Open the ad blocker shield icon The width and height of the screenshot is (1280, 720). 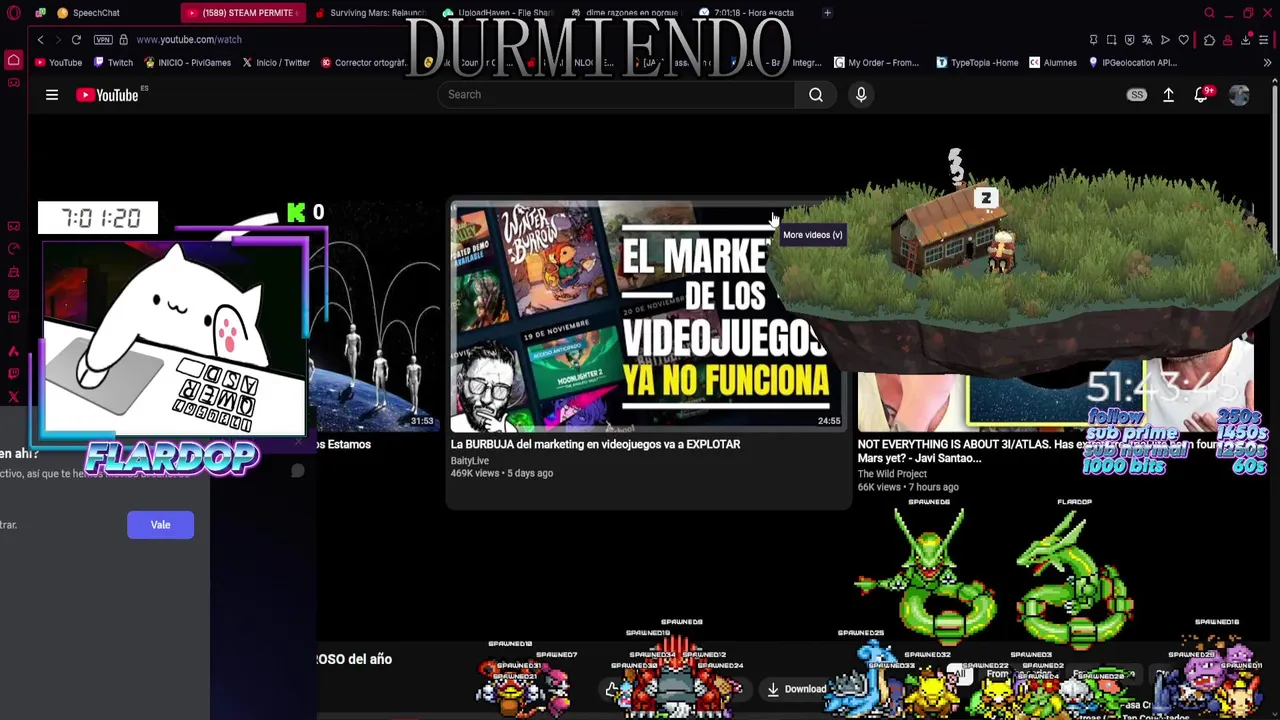click(x=1129, y=39)
